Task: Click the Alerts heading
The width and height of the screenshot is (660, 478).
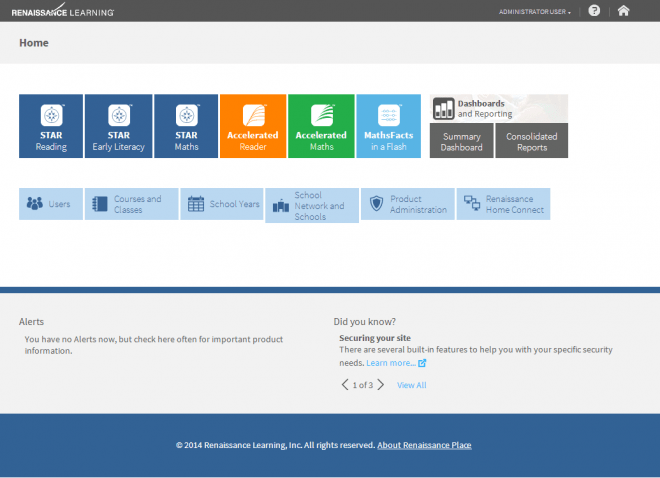Action: pos(31,322)
